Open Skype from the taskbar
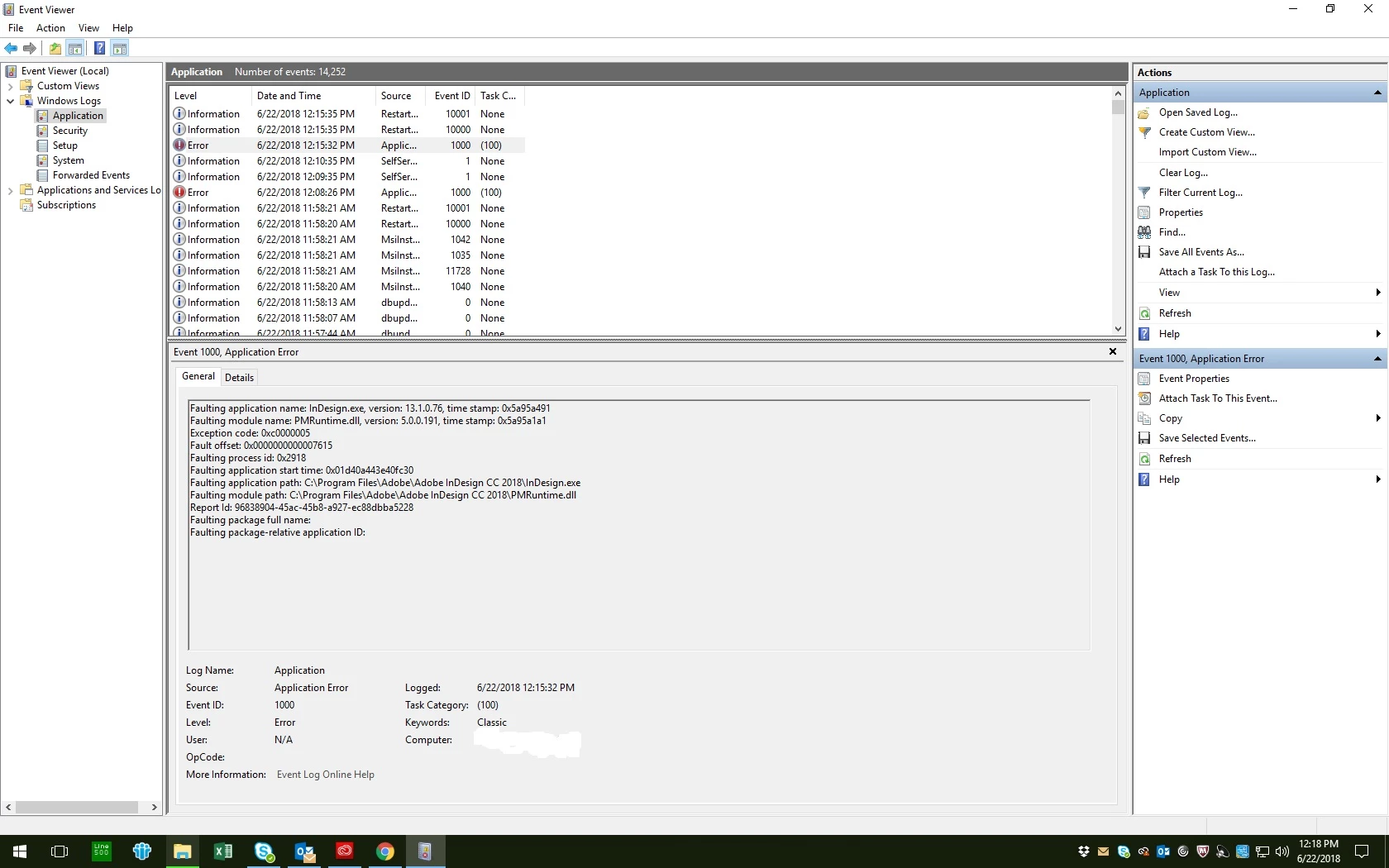 [x=264, y=851]
